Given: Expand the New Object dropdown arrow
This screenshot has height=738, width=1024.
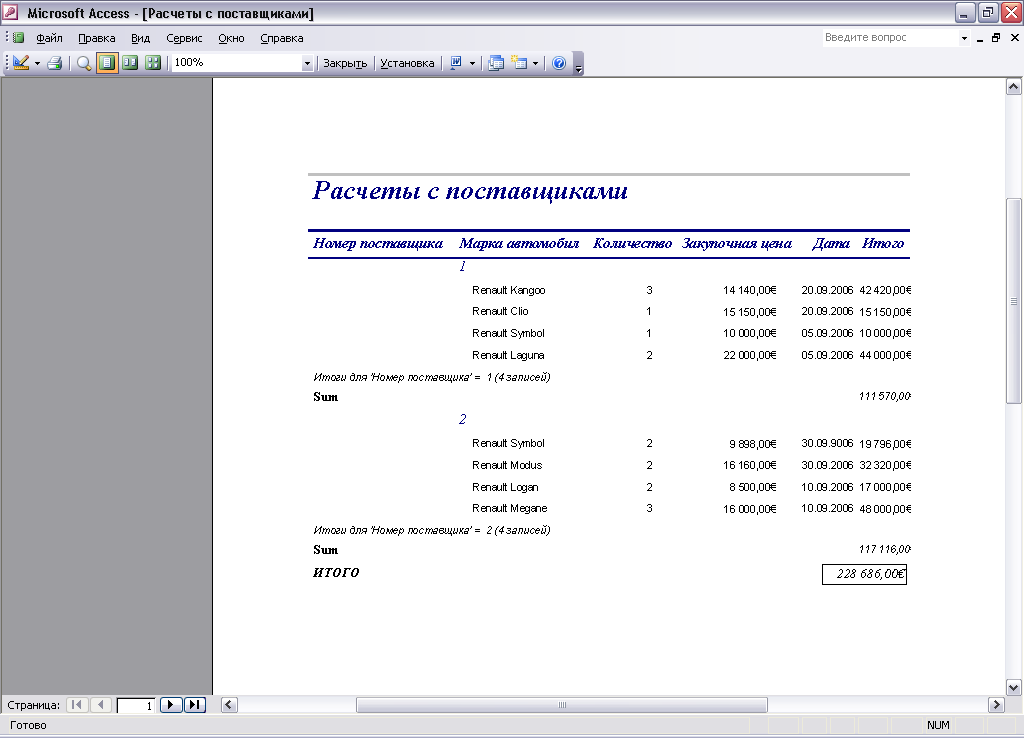Looking at the screenshot, I should pyautogui.click(x=536, y=63).
